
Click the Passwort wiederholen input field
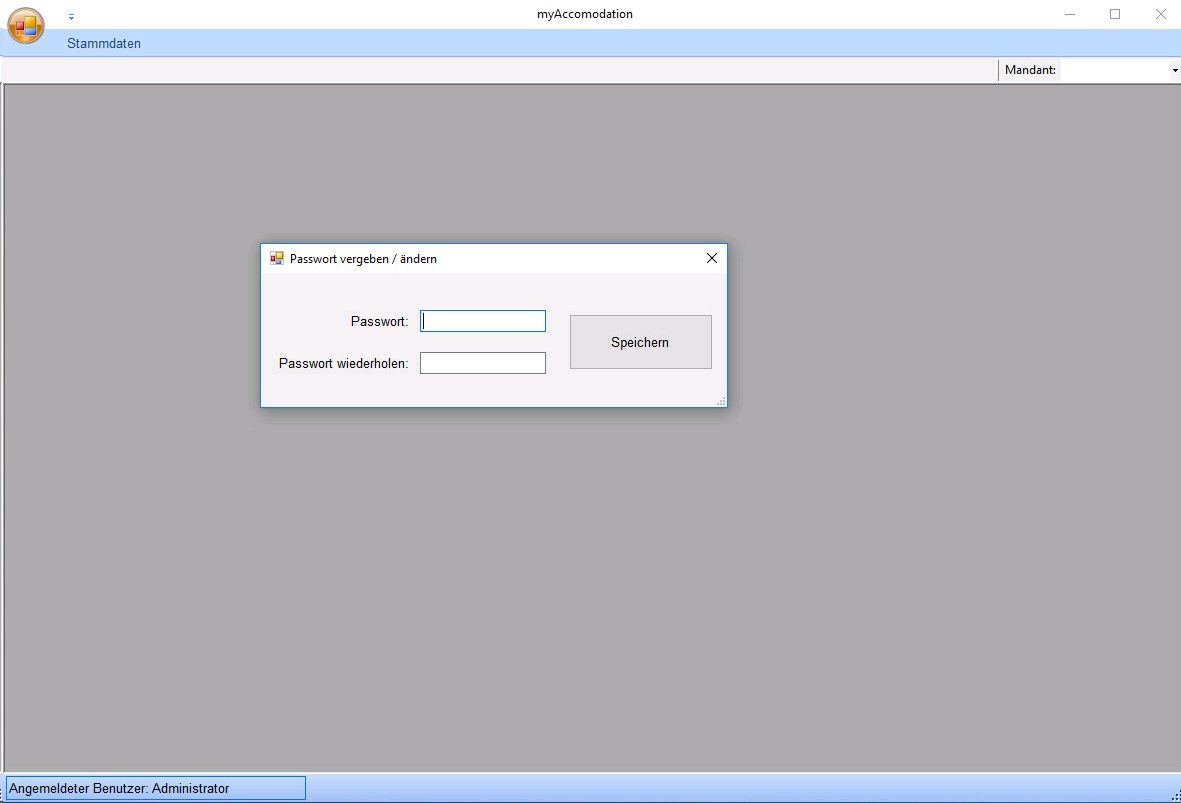(483, 363)
